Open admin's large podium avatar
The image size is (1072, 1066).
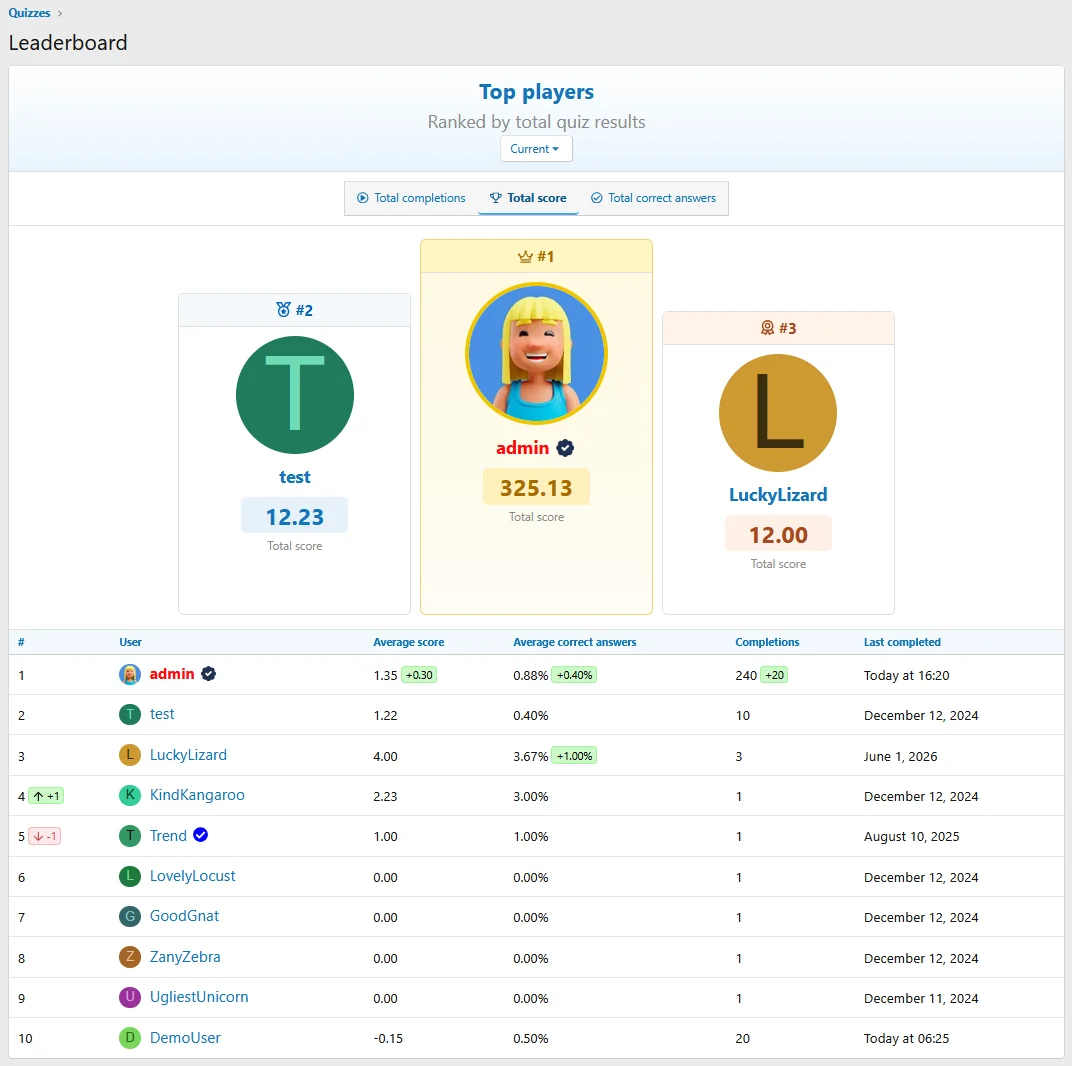coord(536,354)
